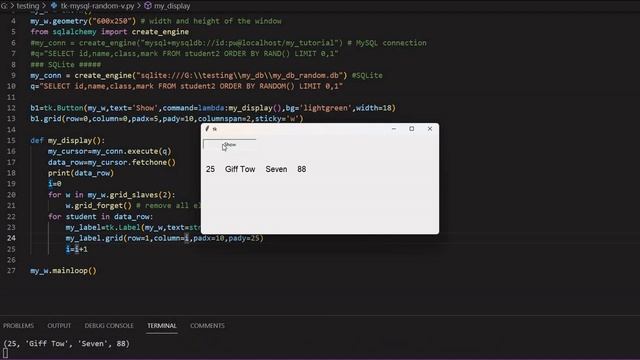Click 'create_engine' in the import line
640x360 pixels.
click(x=160, y=32)
